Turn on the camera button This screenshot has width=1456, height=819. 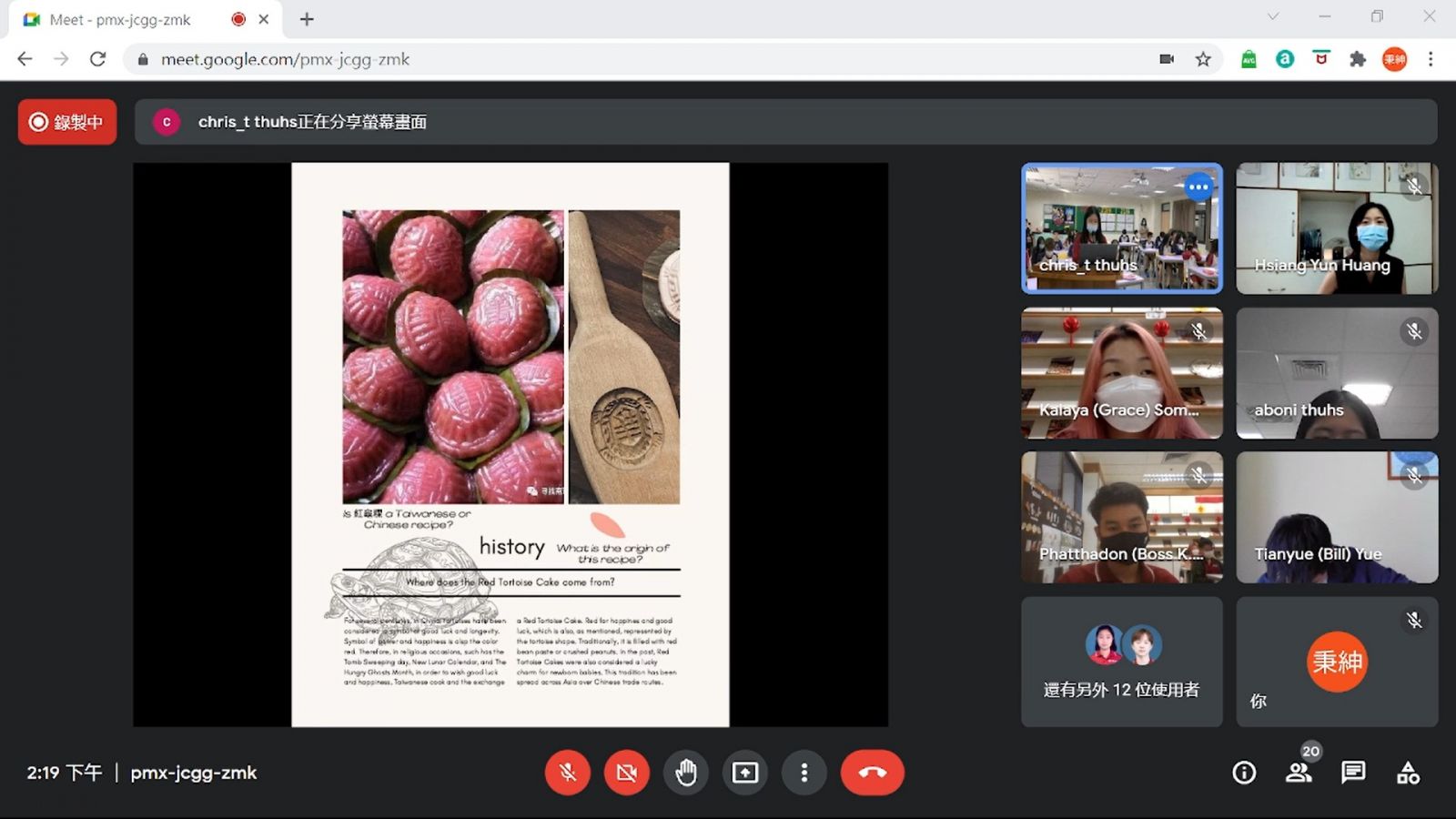click(x=626, y=773)
